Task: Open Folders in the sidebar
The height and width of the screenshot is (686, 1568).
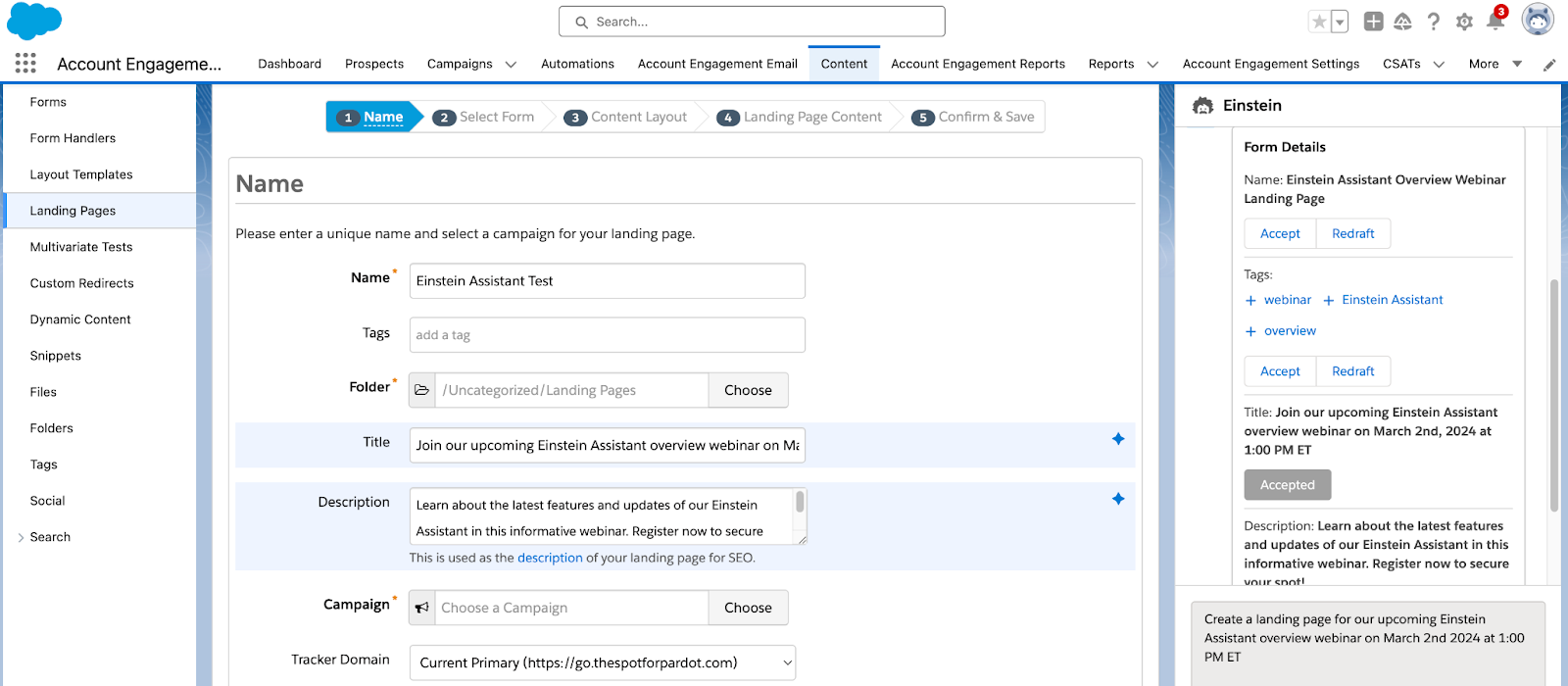Action: click(x=52, y=428)
